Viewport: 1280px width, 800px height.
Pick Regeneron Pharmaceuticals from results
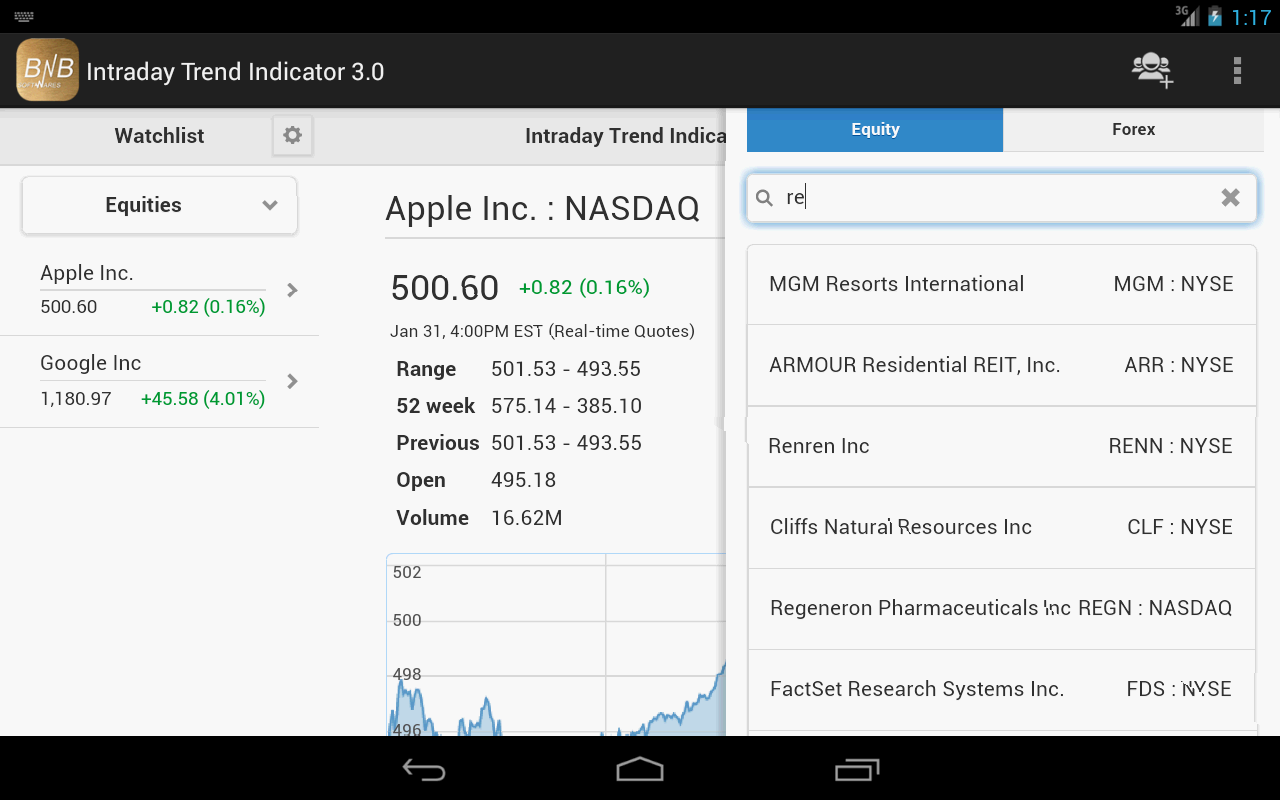pyautogui.click(x=1001, y=608)
